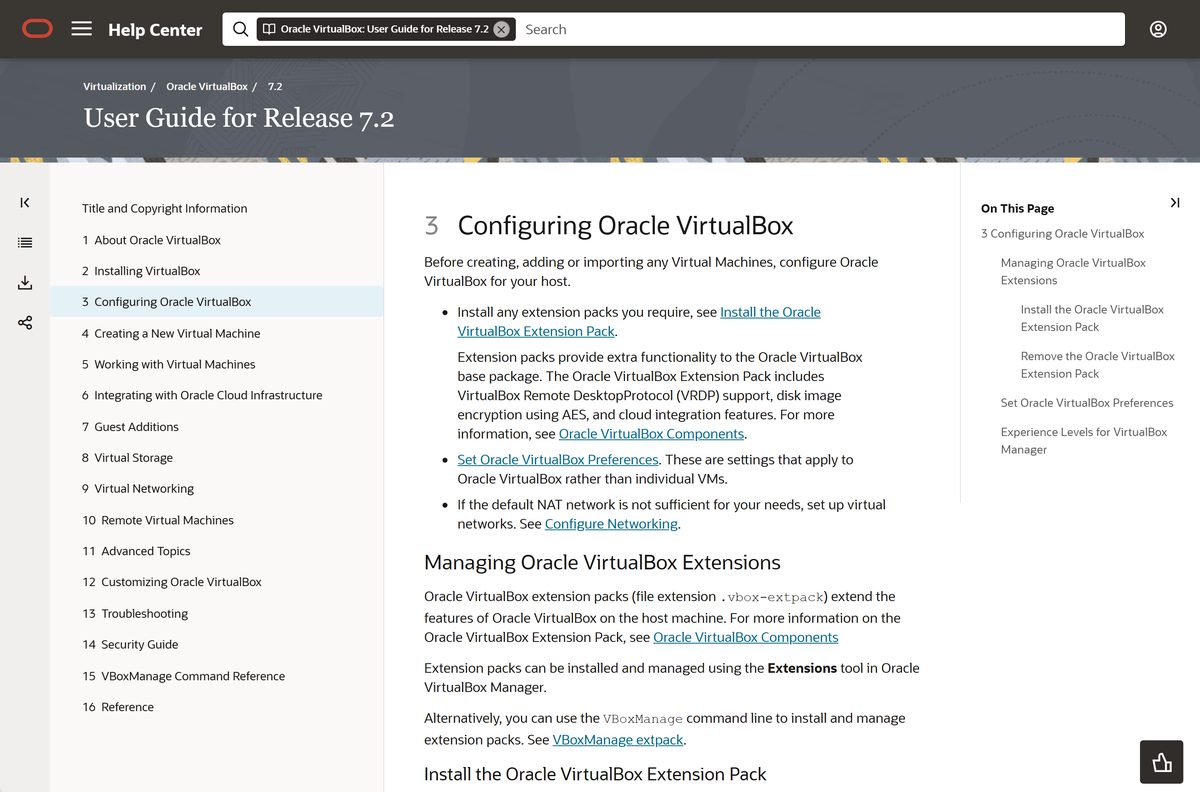The width and height of the screenshot is (1200, 792).
Task: Click the User Guide for Release 7.2 title
Action: coord(239,118)
